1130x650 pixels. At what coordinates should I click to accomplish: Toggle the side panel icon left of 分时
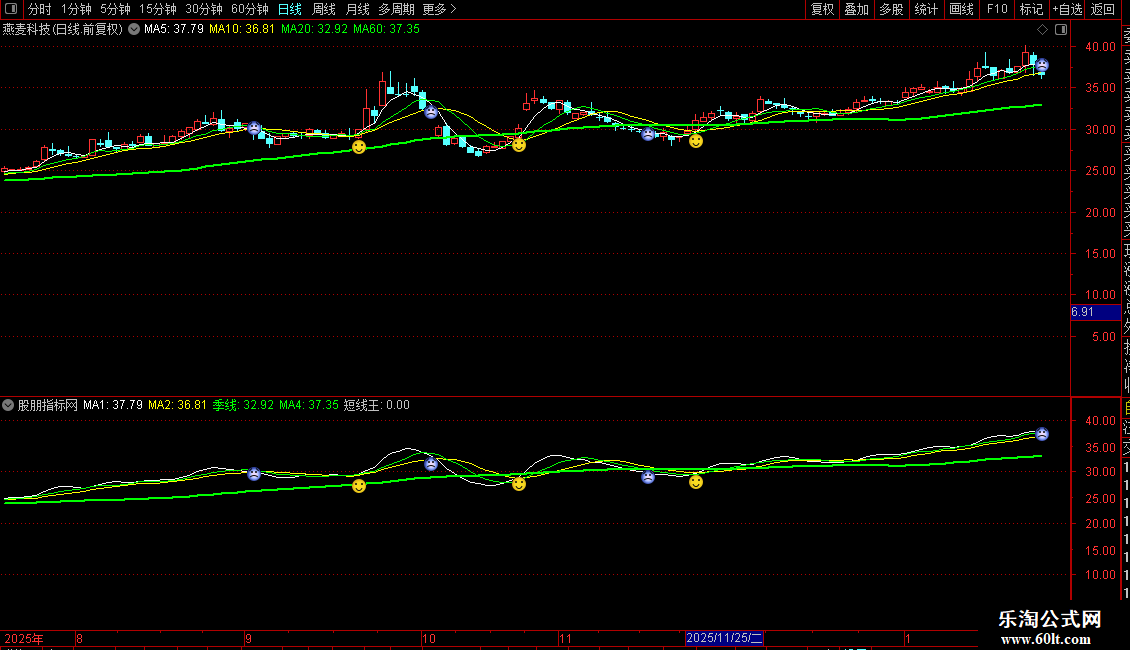coord(11,9)
